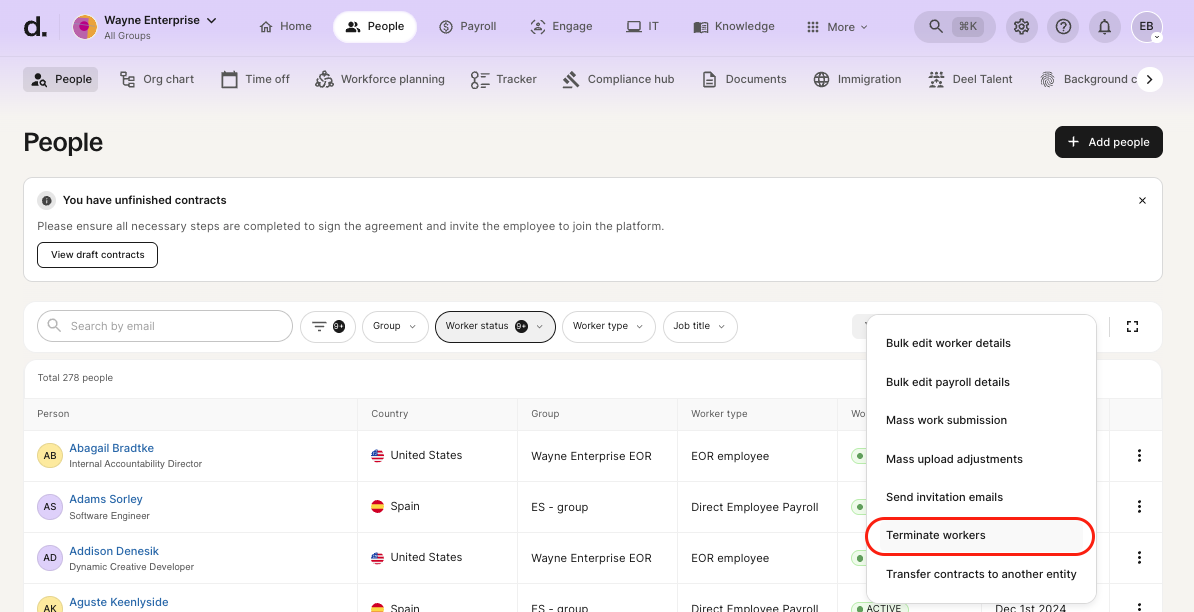This screenshot has width=1194, height=612.
Task: Click the help question mark icon
Action: point(1063,27)
